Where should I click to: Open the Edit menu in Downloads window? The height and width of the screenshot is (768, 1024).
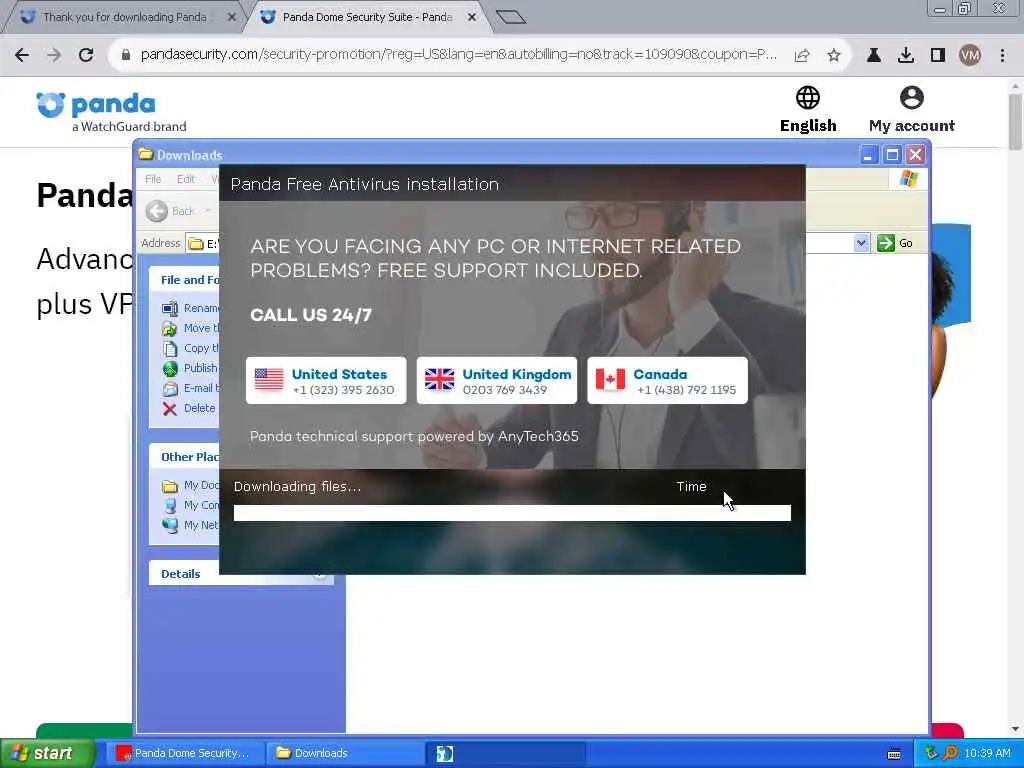pos(185,179)
